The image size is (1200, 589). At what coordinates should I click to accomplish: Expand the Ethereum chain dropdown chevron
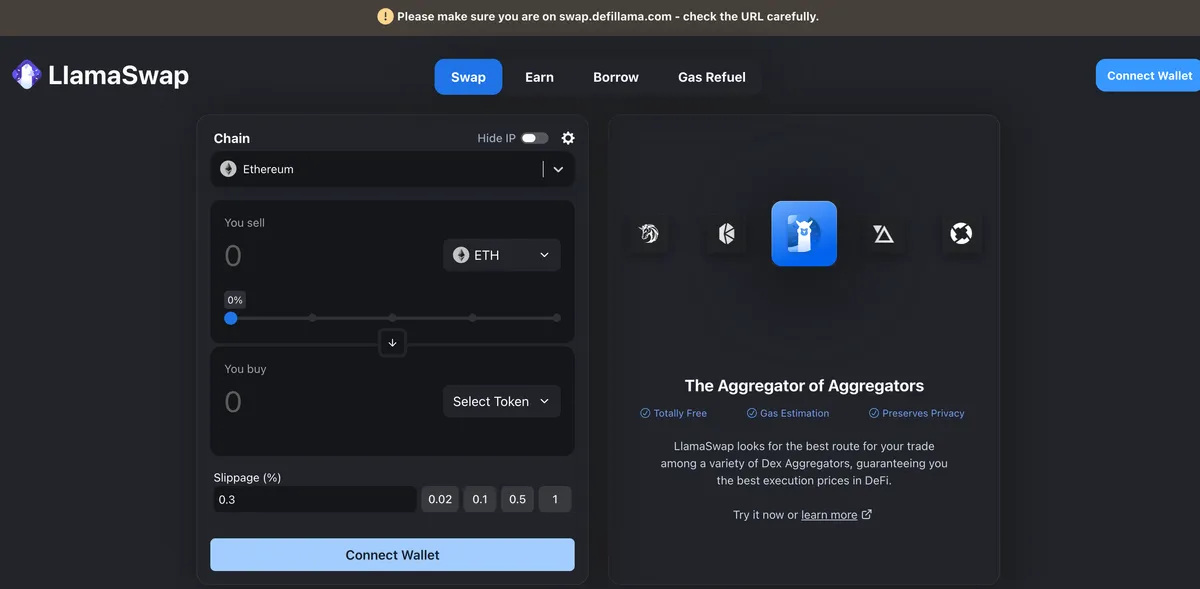point(558,169)
